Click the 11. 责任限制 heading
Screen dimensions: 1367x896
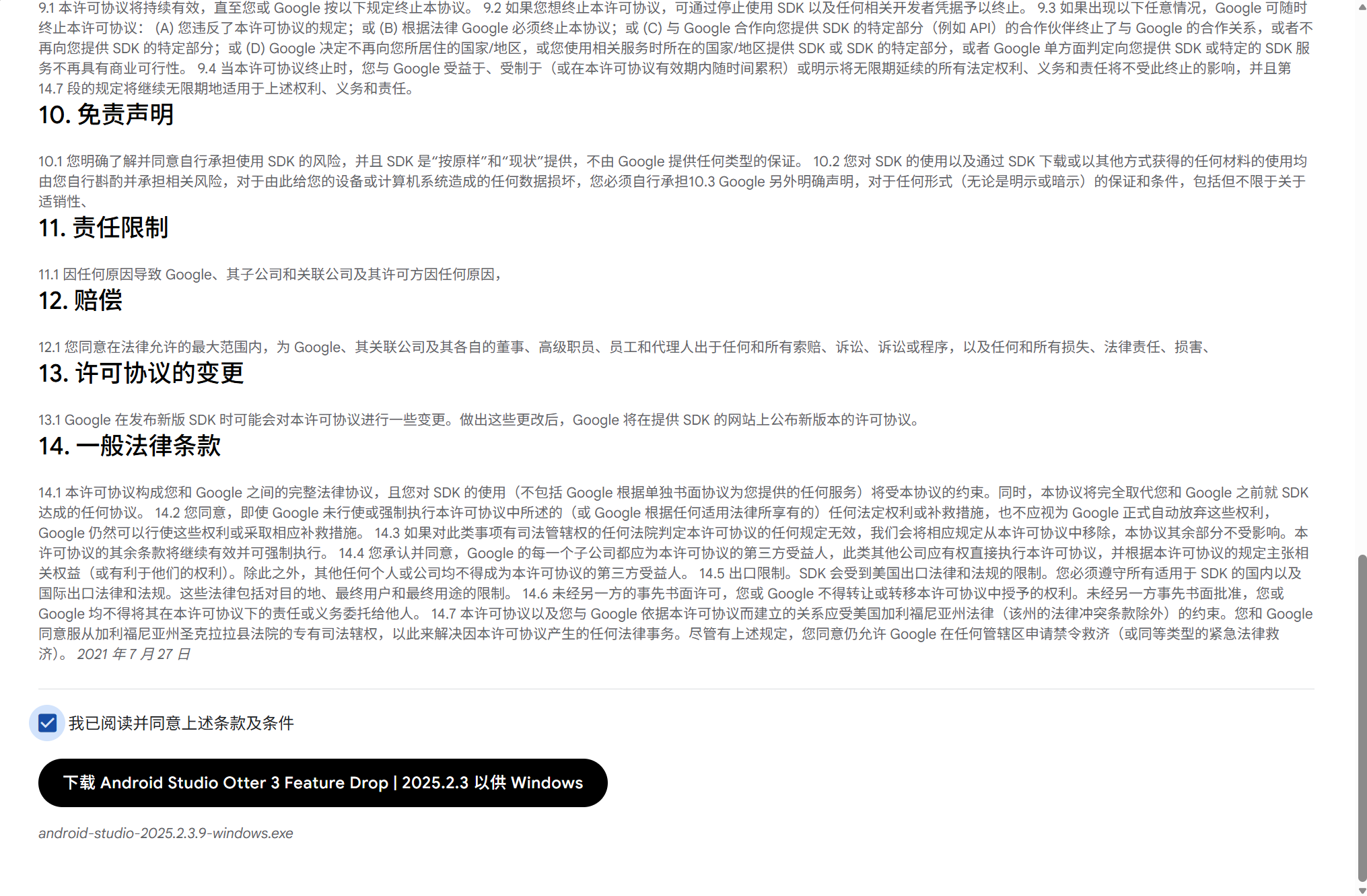point(103,228)
